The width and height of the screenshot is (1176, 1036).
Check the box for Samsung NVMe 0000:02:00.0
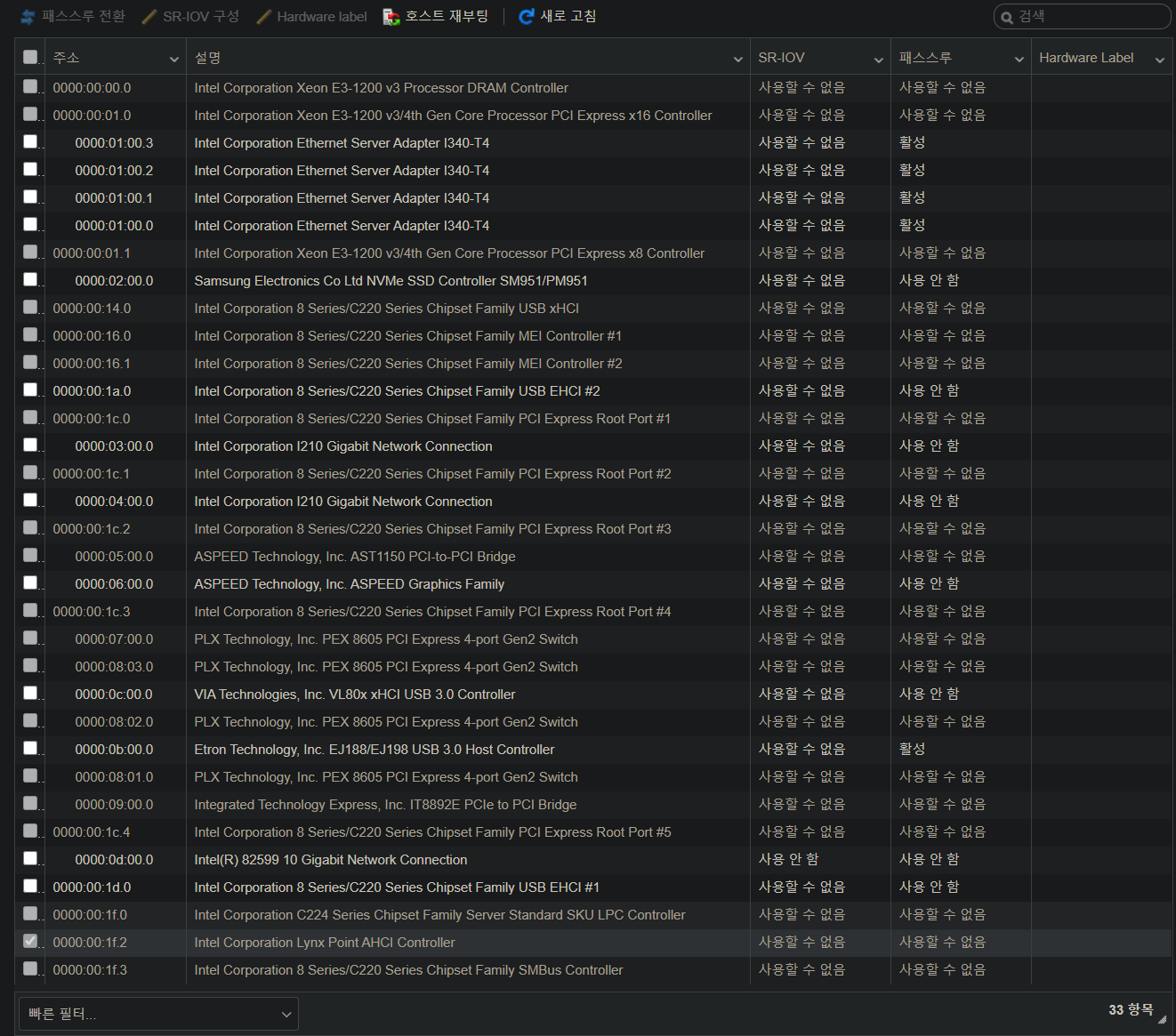point(30,280)
